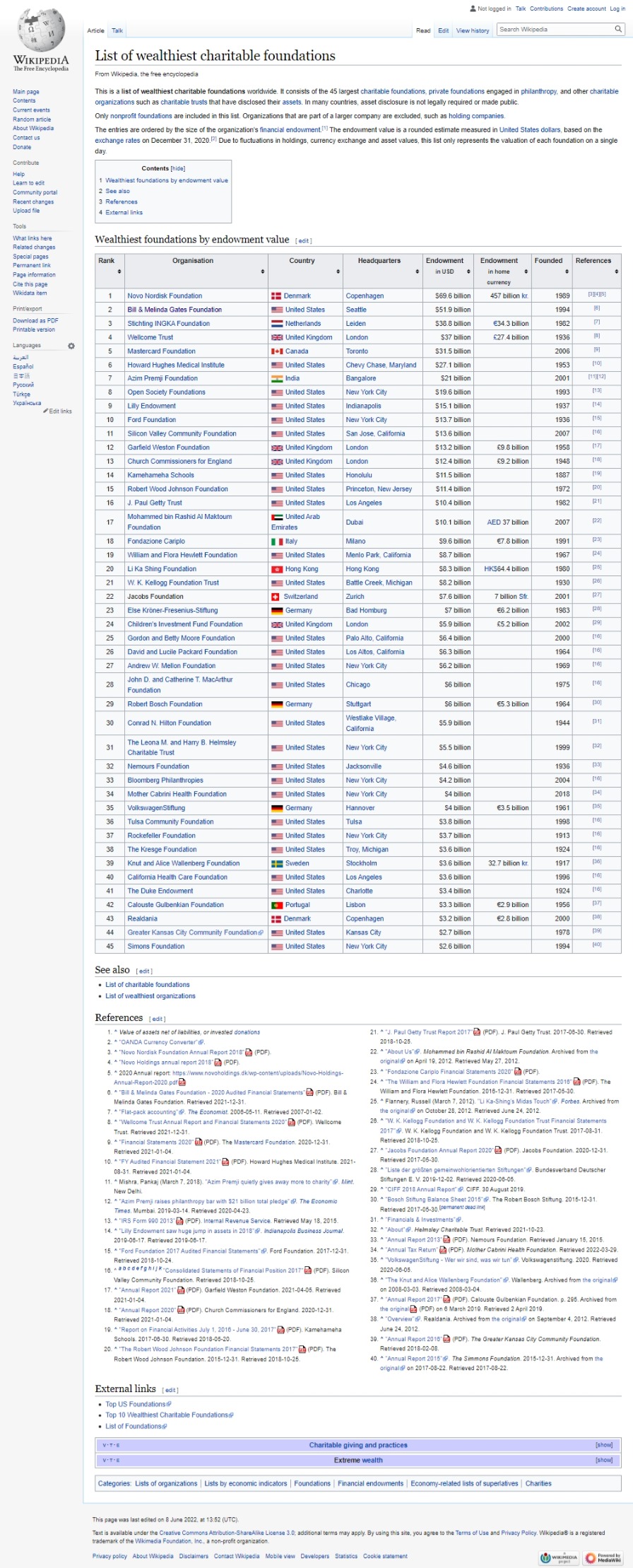
Task: Go to Main page in sidebar
Action: pos(26,92)
